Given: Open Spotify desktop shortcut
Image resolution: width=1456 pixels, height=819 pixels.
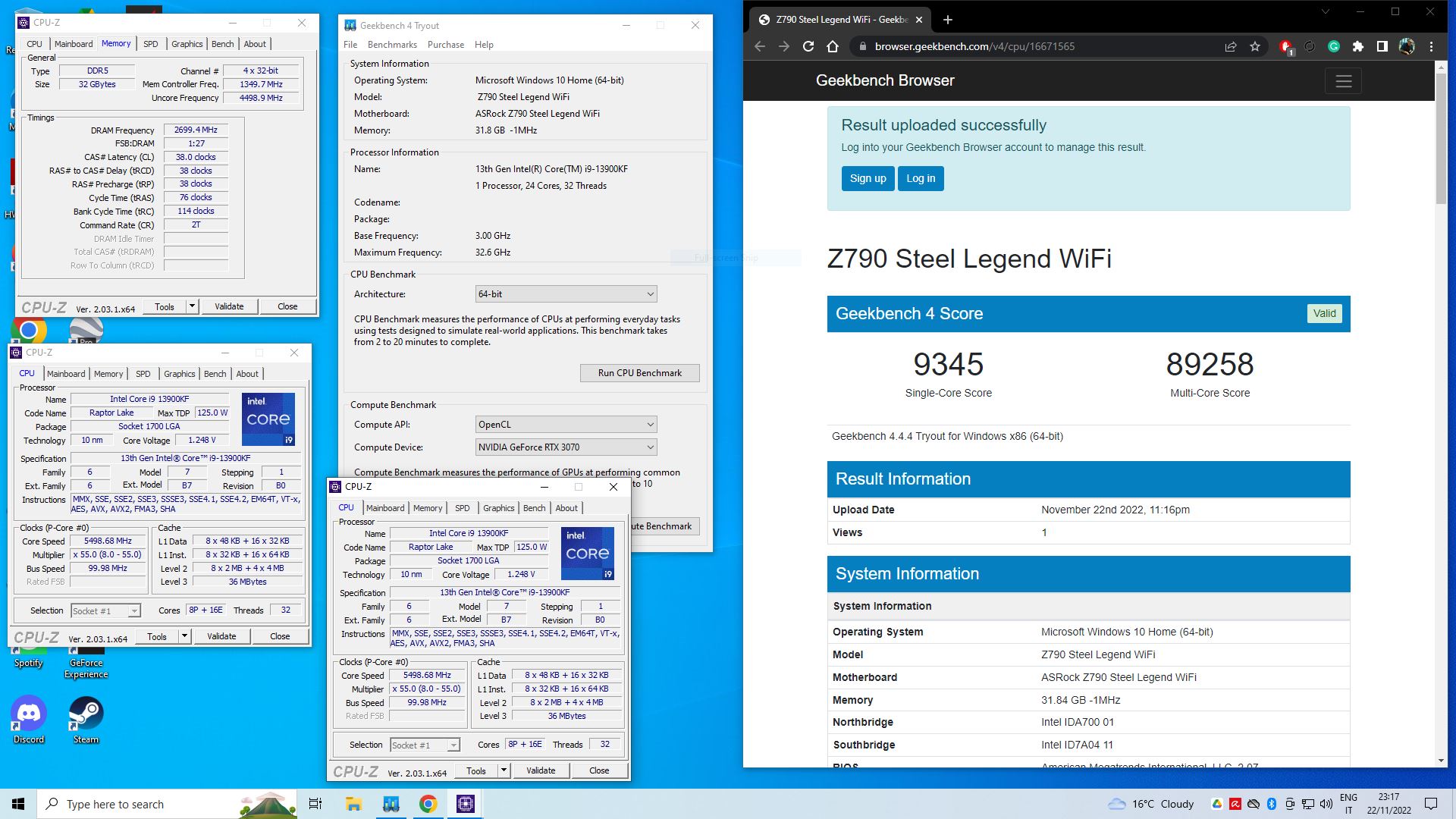Looking at the screenshot, I should [29, 656].
